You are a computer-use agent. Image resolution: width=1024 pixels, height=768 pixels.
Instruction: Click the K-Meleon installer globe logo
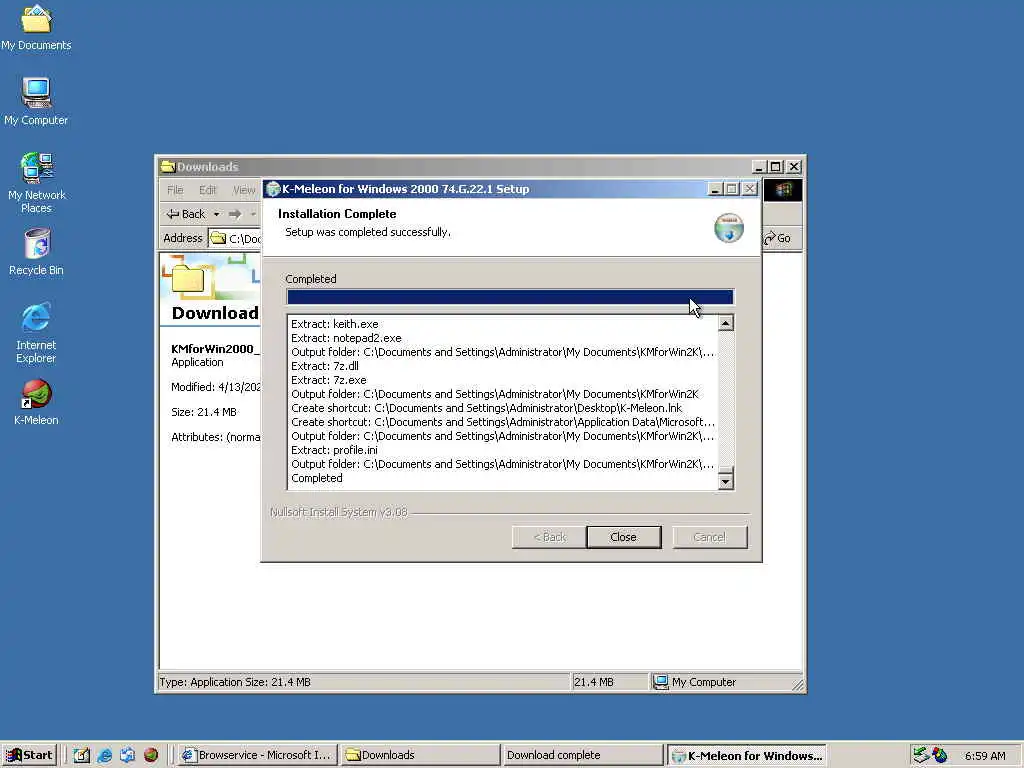click(729, 228)
